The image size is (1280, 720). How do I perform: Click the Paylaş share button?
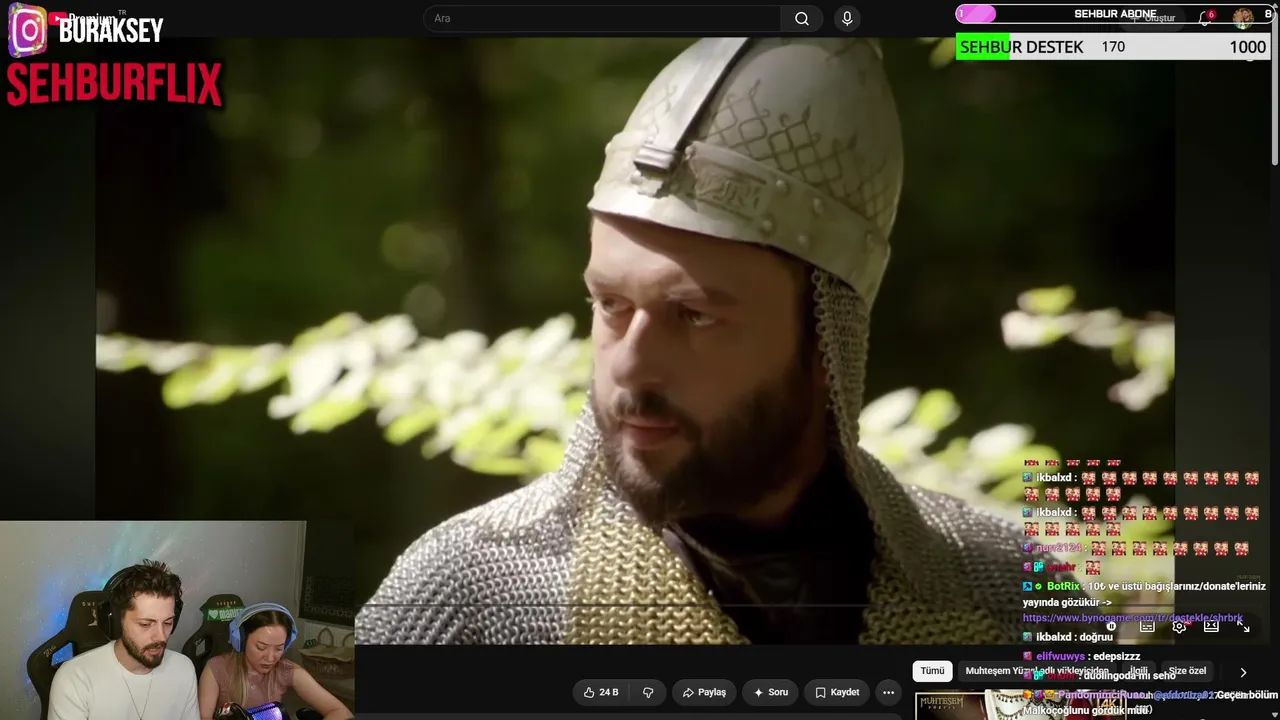point(704,692)
